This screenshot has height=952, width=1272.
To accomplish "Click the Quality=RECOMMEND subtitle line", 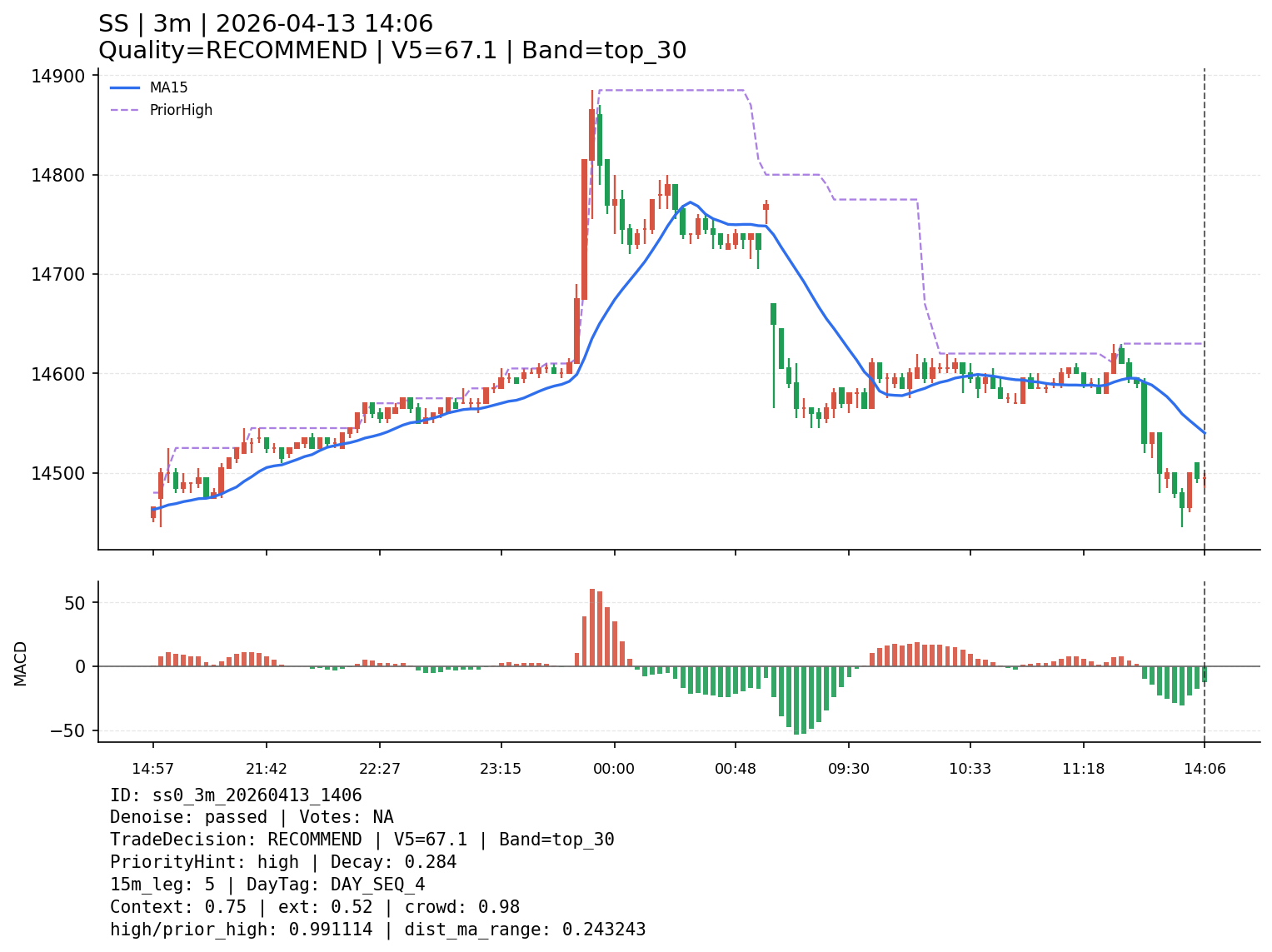I will (392, 51).
